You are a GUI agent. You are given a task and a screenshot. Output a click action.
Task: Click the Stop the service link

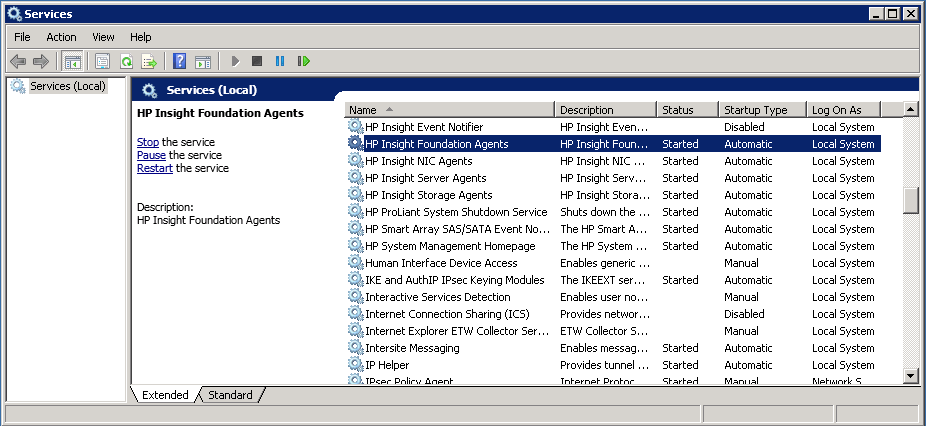point(148,142)
